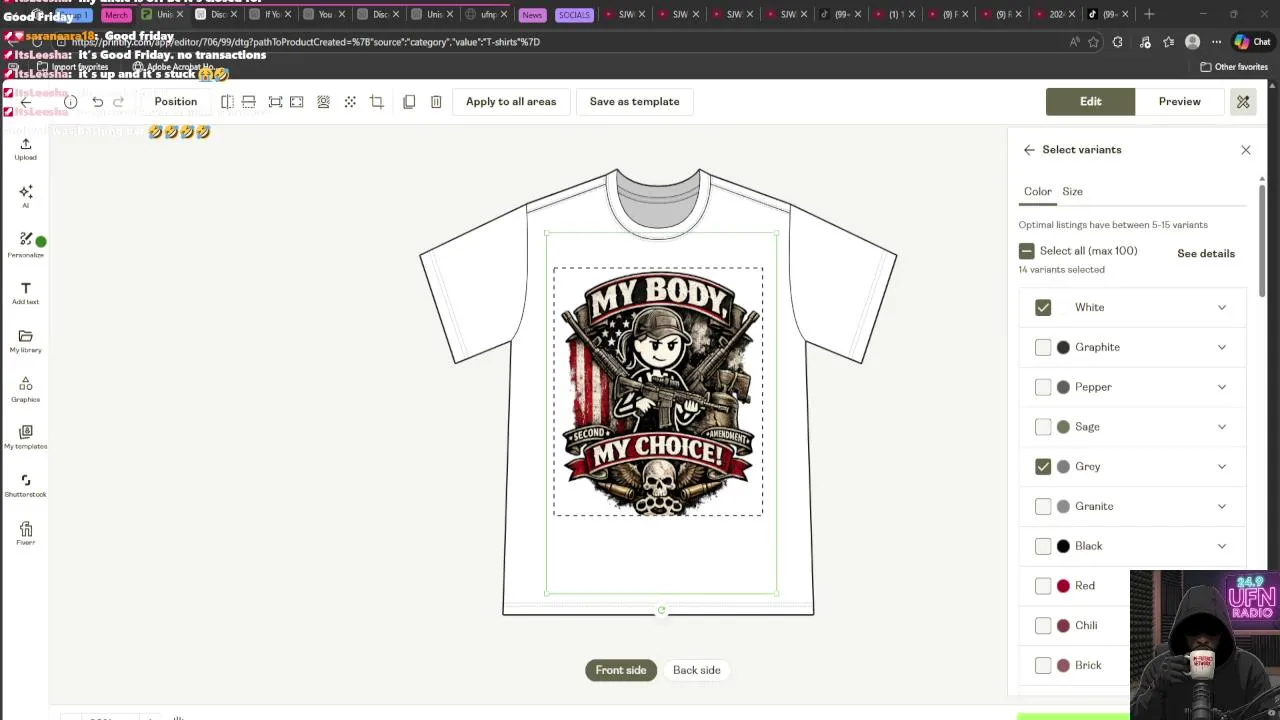Switch to the Color tab
The image size is (1280, 720).
click(1037, 192)
